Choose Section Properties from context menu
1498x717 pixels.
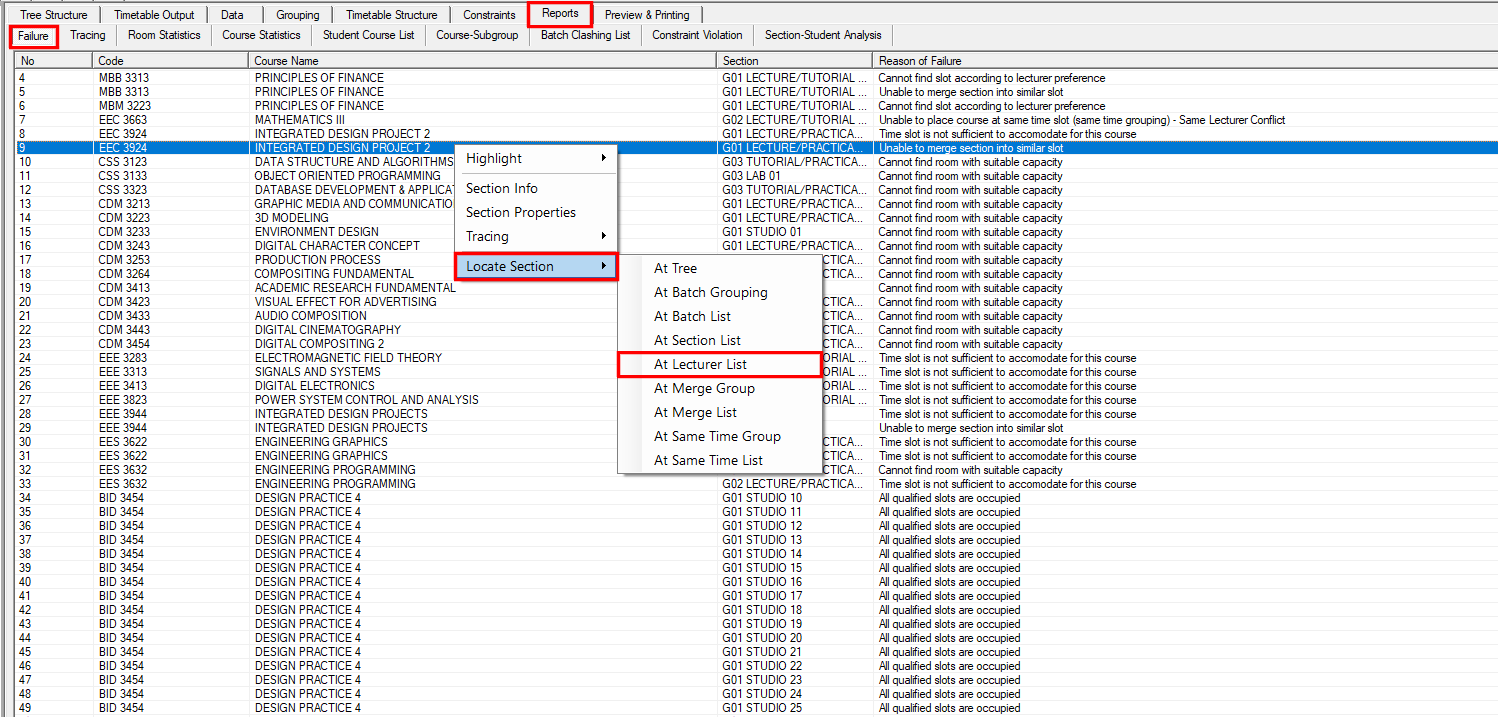pyautogui.click(x=536, y=212)
